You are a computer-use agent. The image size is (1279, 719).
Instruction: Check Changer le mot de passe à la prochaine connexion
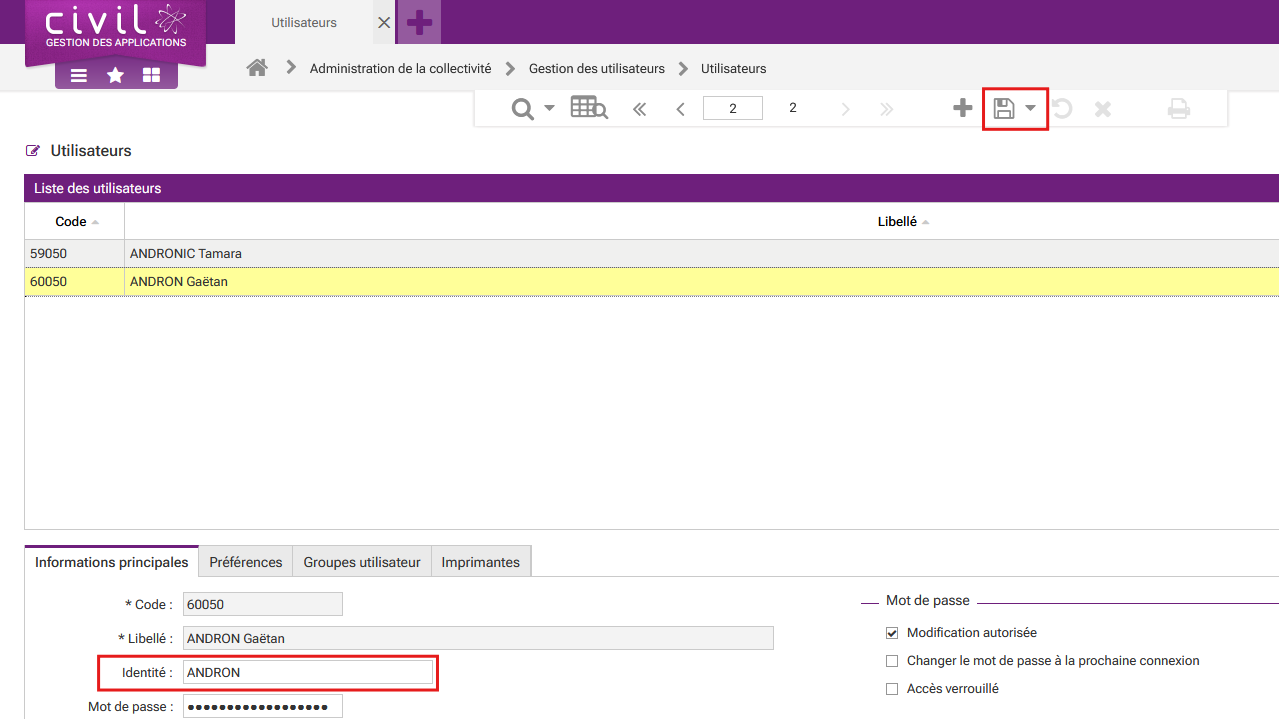point(892,661)
